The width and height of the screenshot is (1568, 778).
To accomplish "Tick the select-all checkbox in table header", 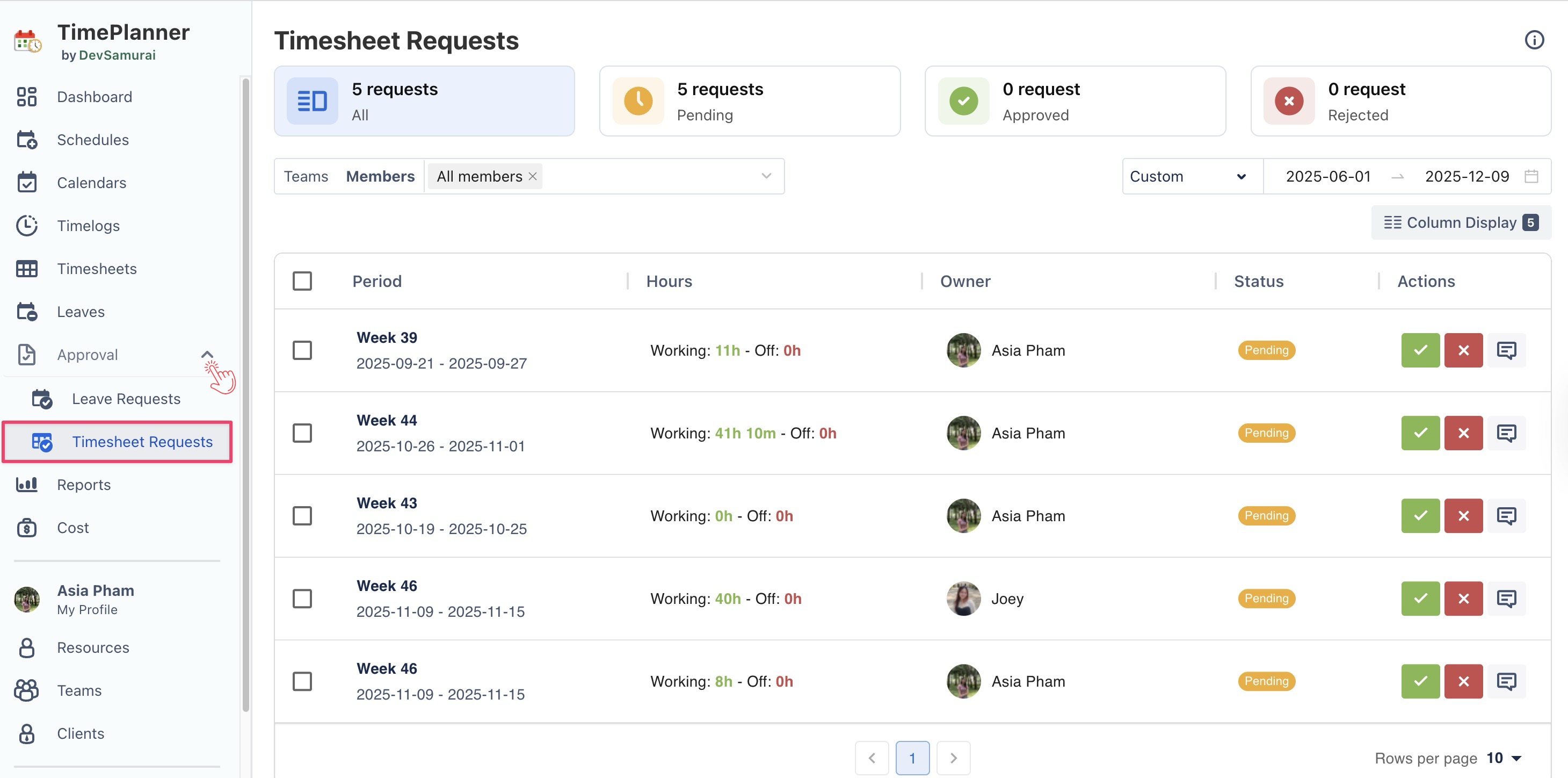I will [x=302, y=282].
